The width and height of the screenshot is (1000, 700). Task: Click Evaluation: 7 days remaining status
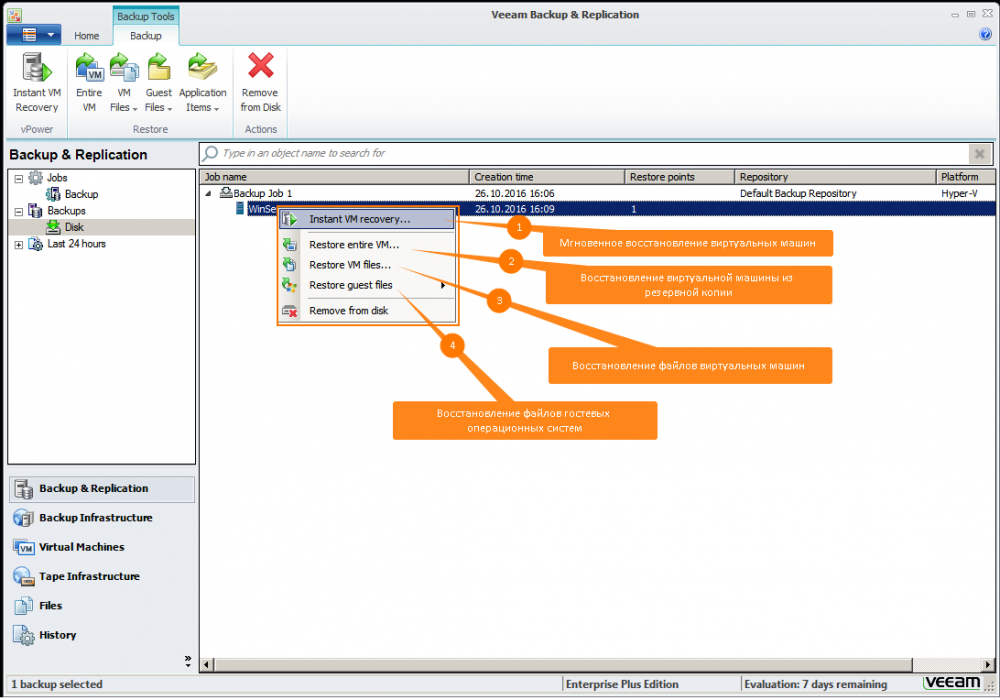pyautogui.click(x=816, y=685)
